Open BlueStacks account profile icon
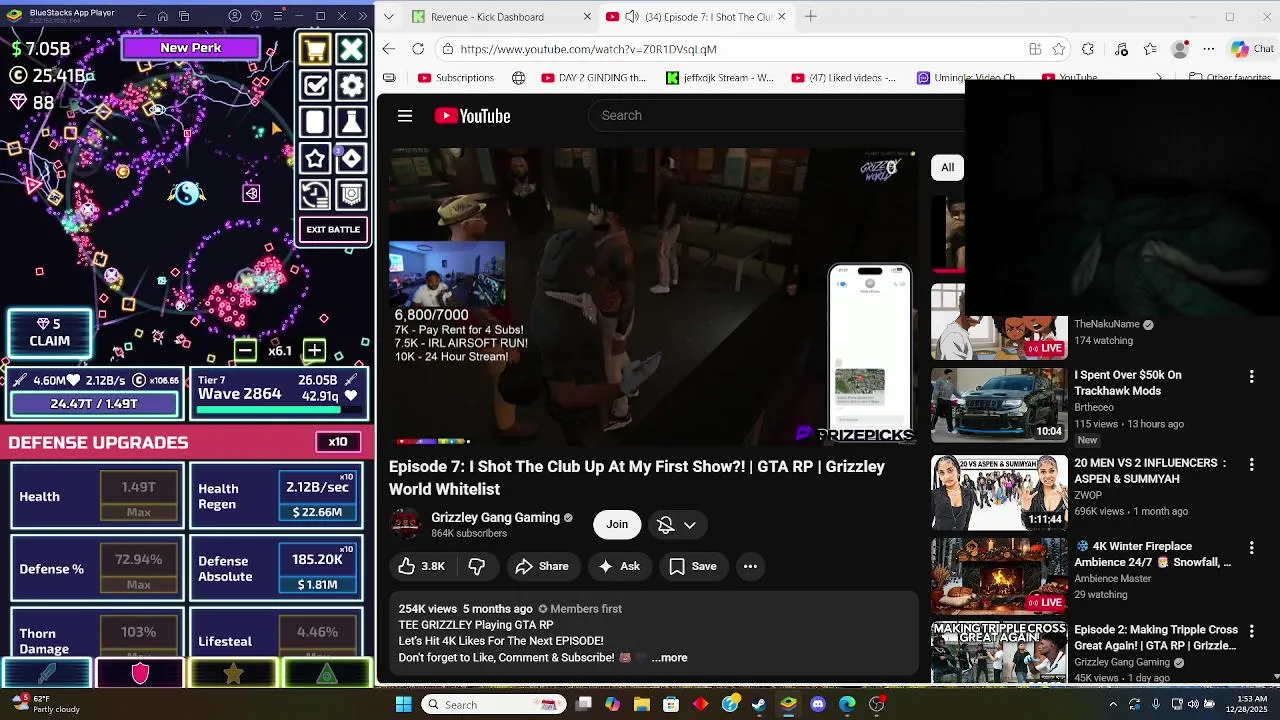 (x=235, y=16)
